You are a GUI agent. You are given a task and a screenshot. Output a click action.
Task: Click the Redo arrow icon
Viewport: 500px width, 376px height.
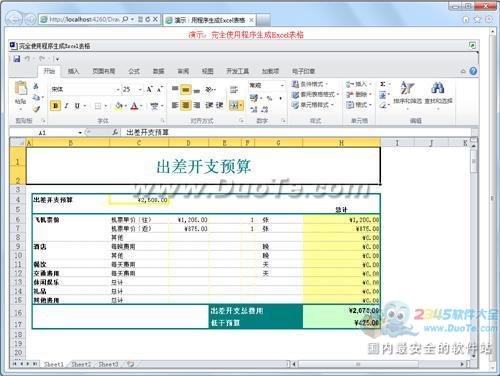tap(42, 59)
